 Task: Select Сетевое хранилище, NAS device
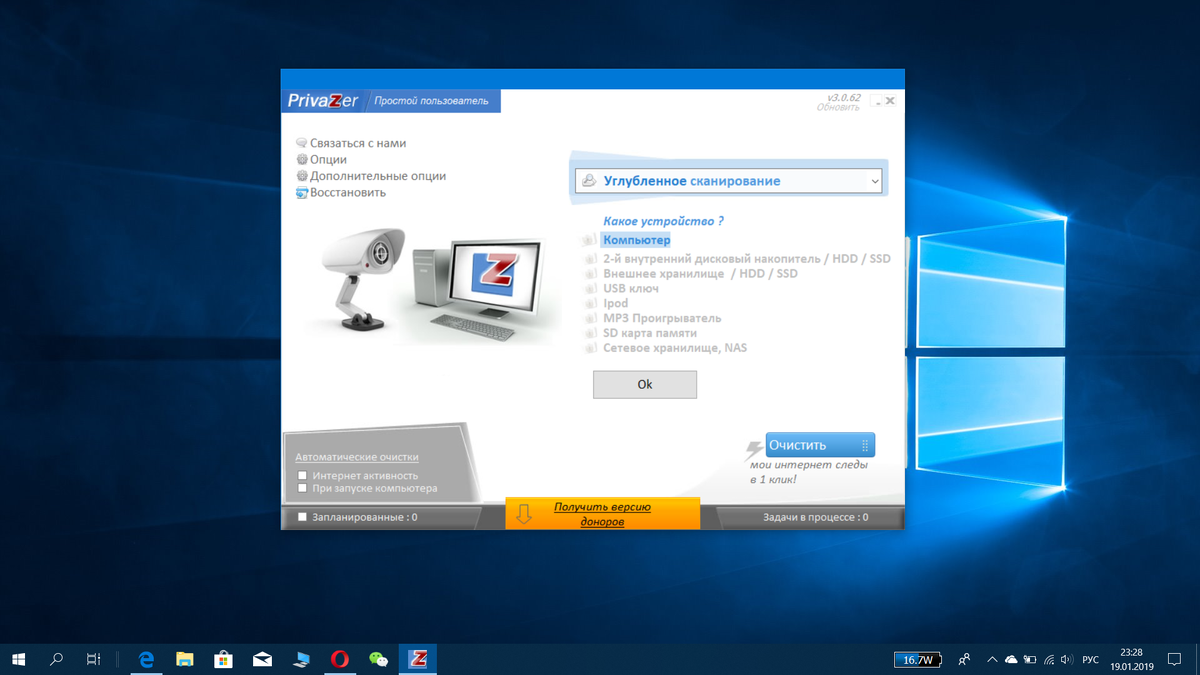[675, 348]
